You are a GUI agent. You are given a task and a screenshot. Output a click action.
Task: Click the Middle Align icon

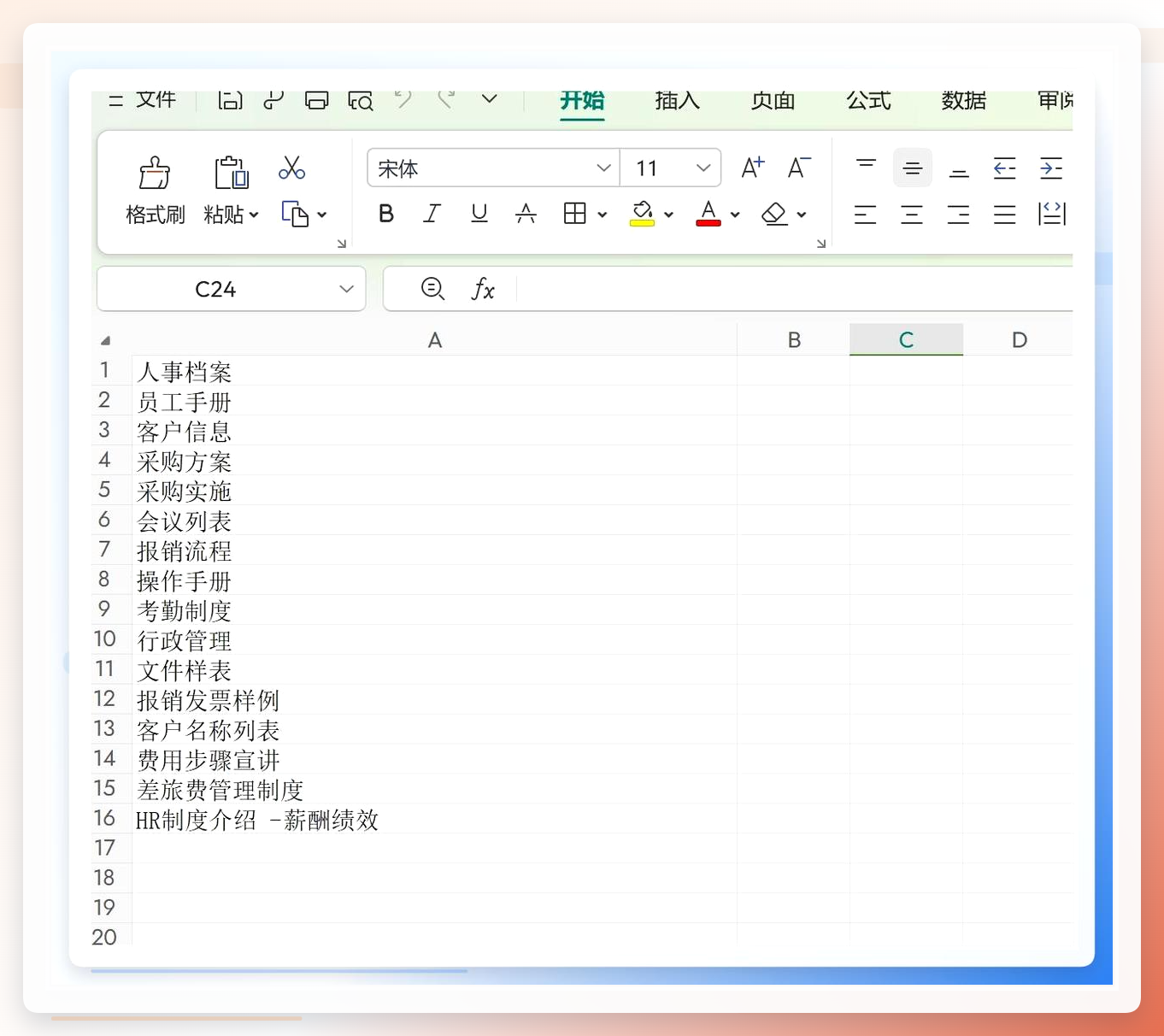pos(913,168)
